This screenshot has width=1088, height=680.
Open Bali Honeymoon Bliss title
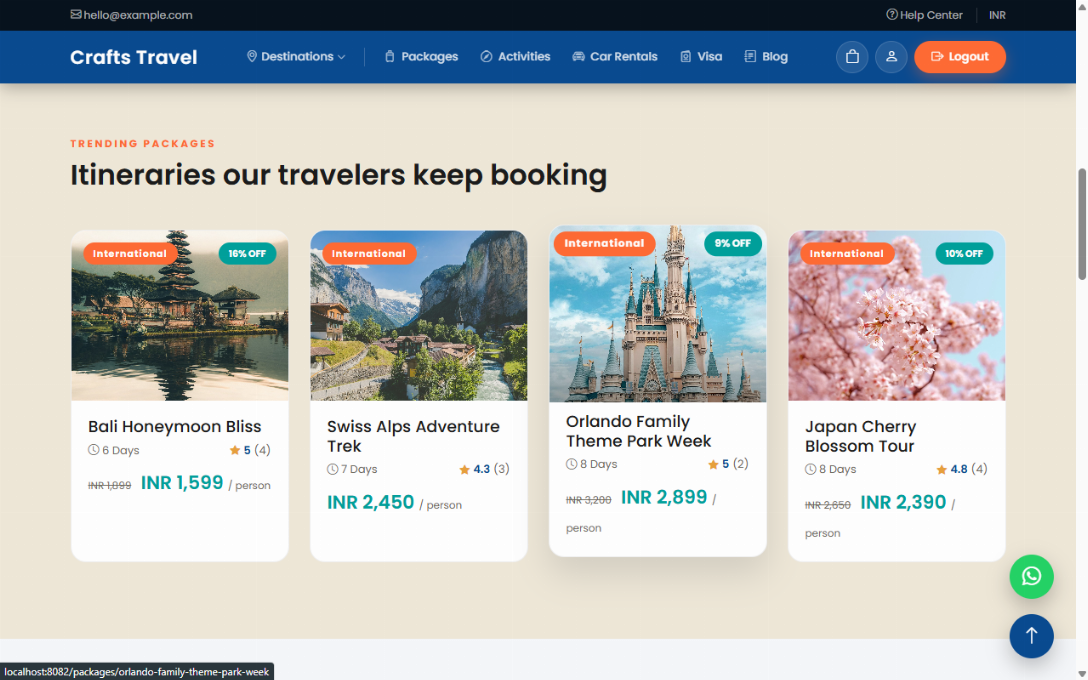click(175, 427)
